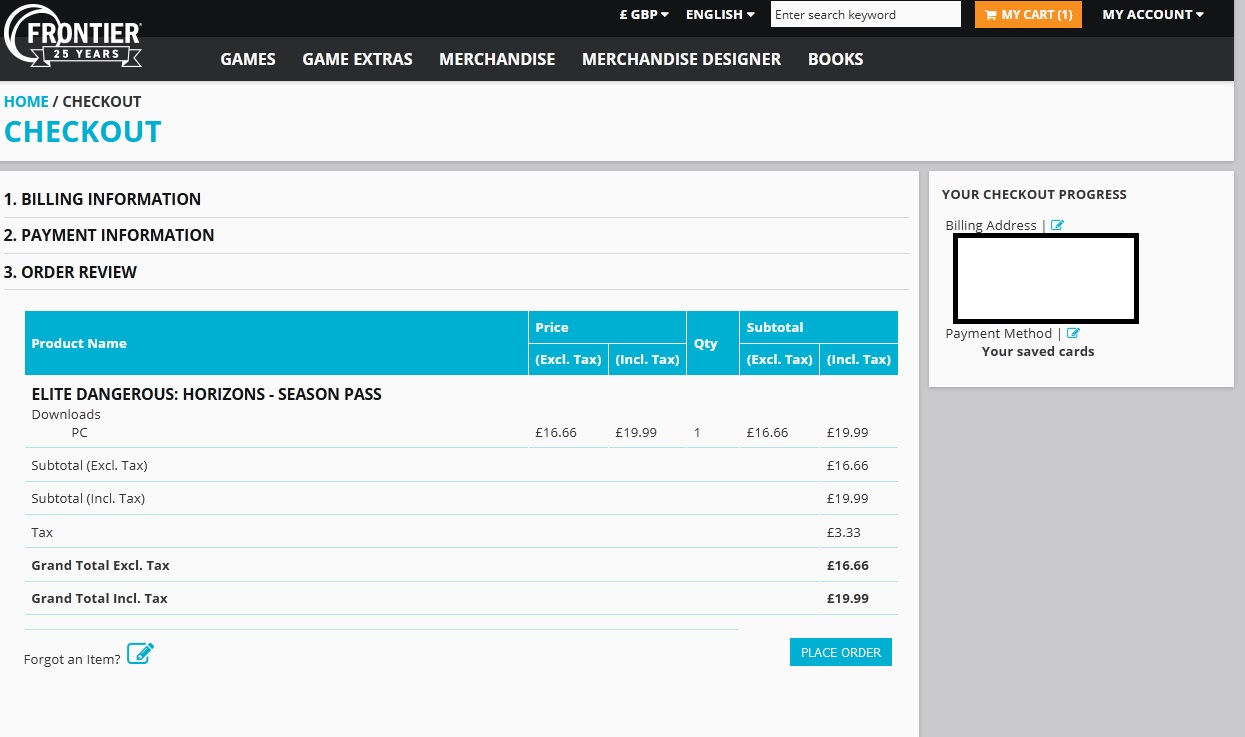Image resolution: width=1245 pixels, height=737 pixels.
Task: Edit Payment Method using the pencil icon
Action: point(1073,333)
